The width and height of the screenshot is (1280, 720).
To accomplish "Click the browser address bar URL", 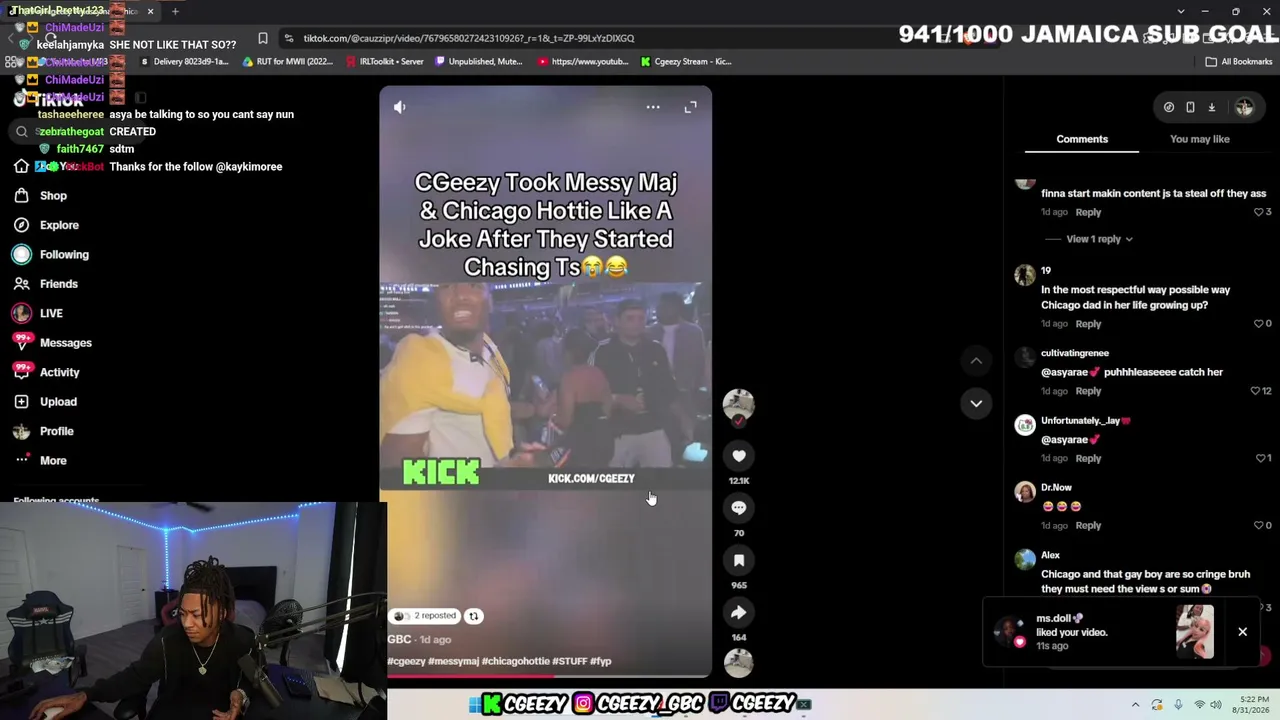I will [x=469, y=38].
